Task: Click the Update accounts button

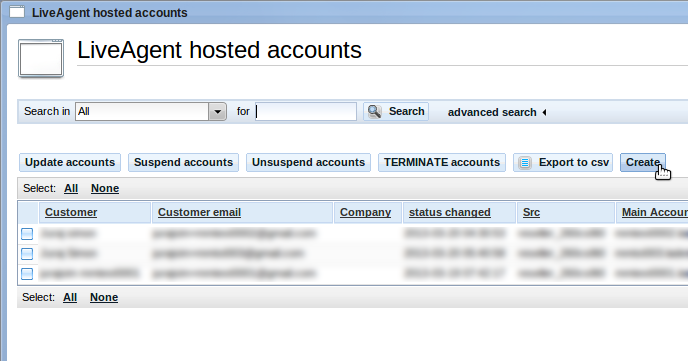Action: pos(70,162)
